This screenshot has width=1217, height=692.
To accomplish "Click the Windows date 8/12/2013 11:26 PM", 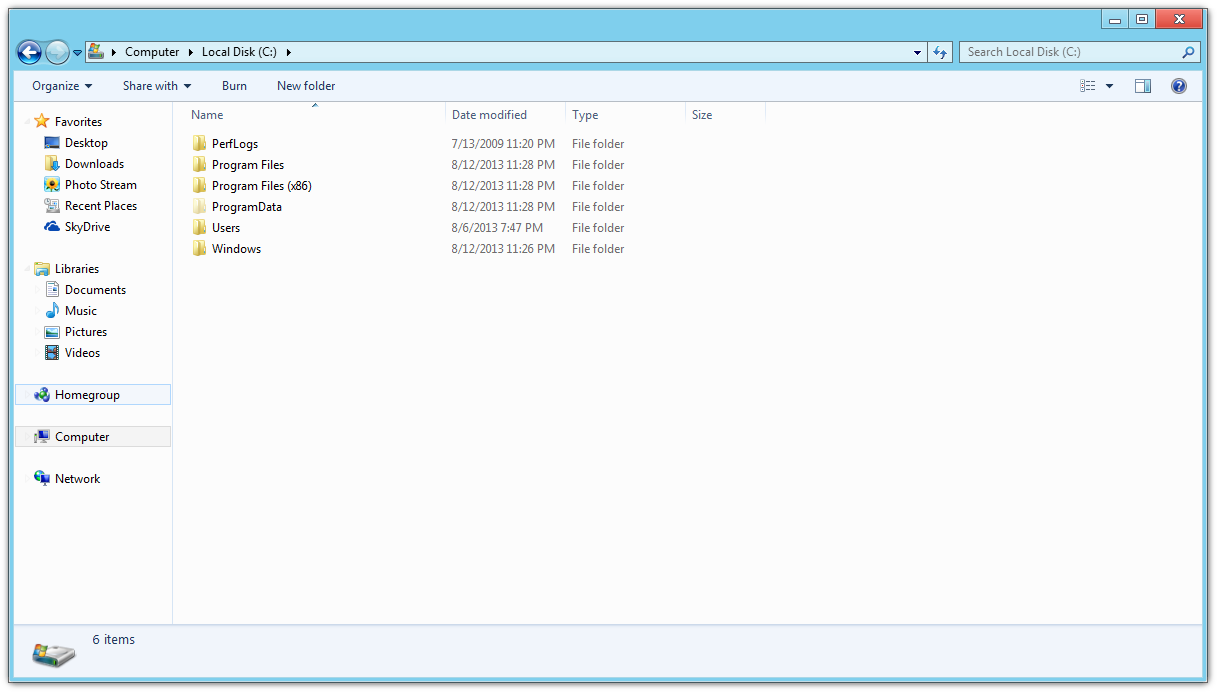I will [x=503, y=249].
